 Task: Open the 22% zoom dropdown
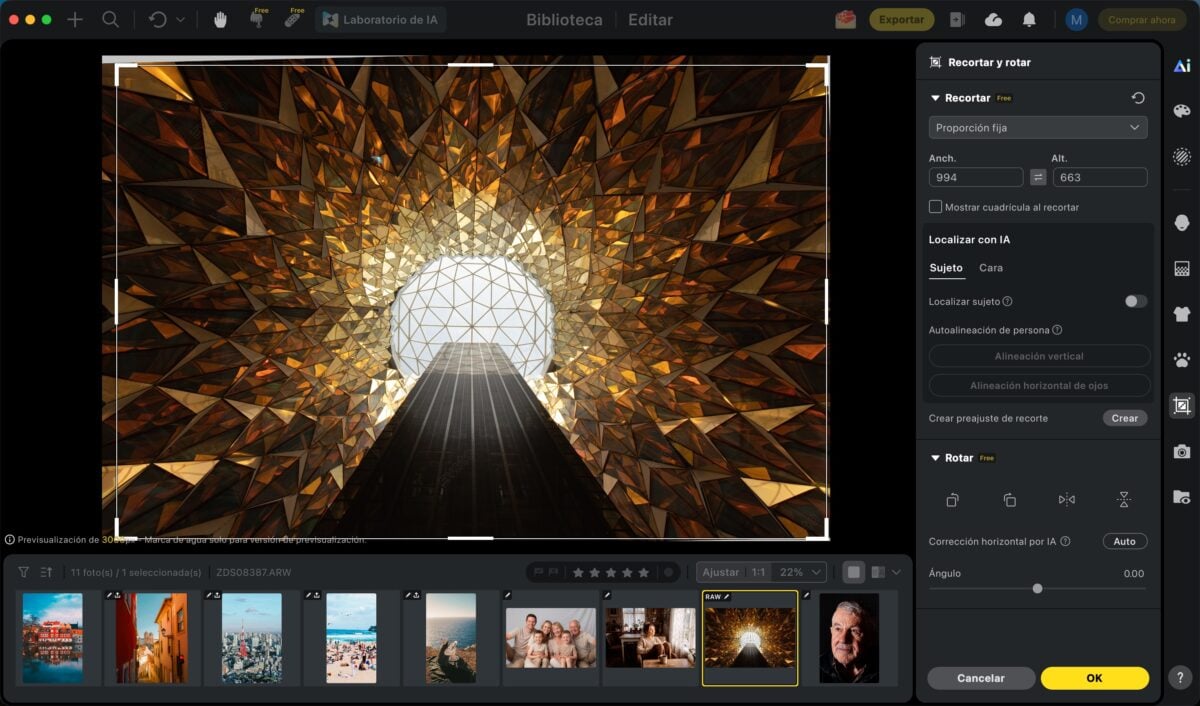pyautogui.click(x=801, y=572)
